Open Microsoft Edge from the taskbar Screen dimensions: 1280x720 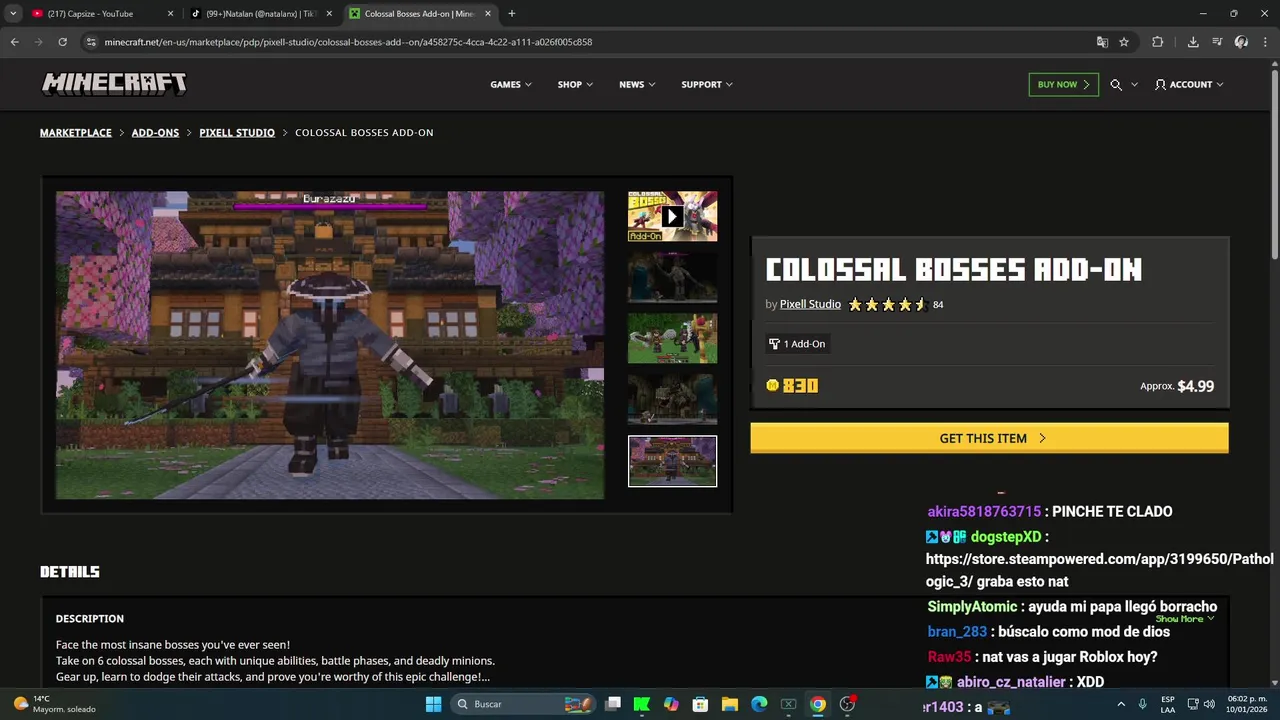[759, 704]
